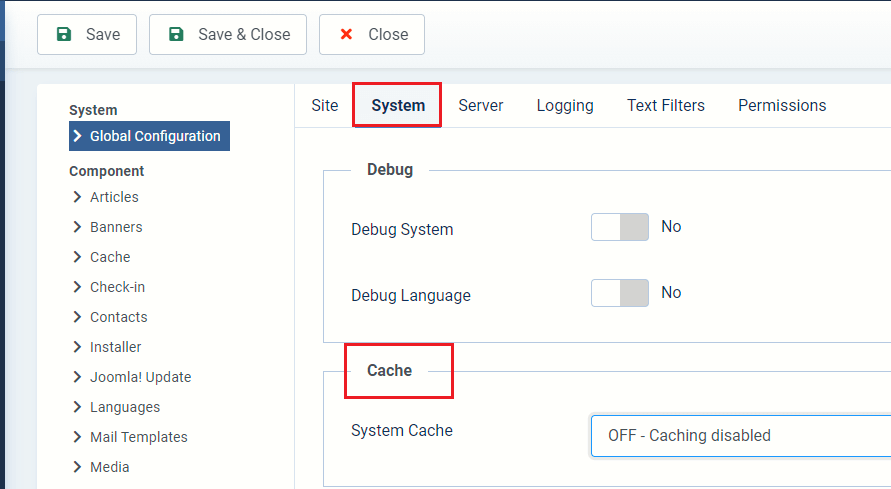
Task: Click the chevron icon beside Media
Action: coord(77,467)
